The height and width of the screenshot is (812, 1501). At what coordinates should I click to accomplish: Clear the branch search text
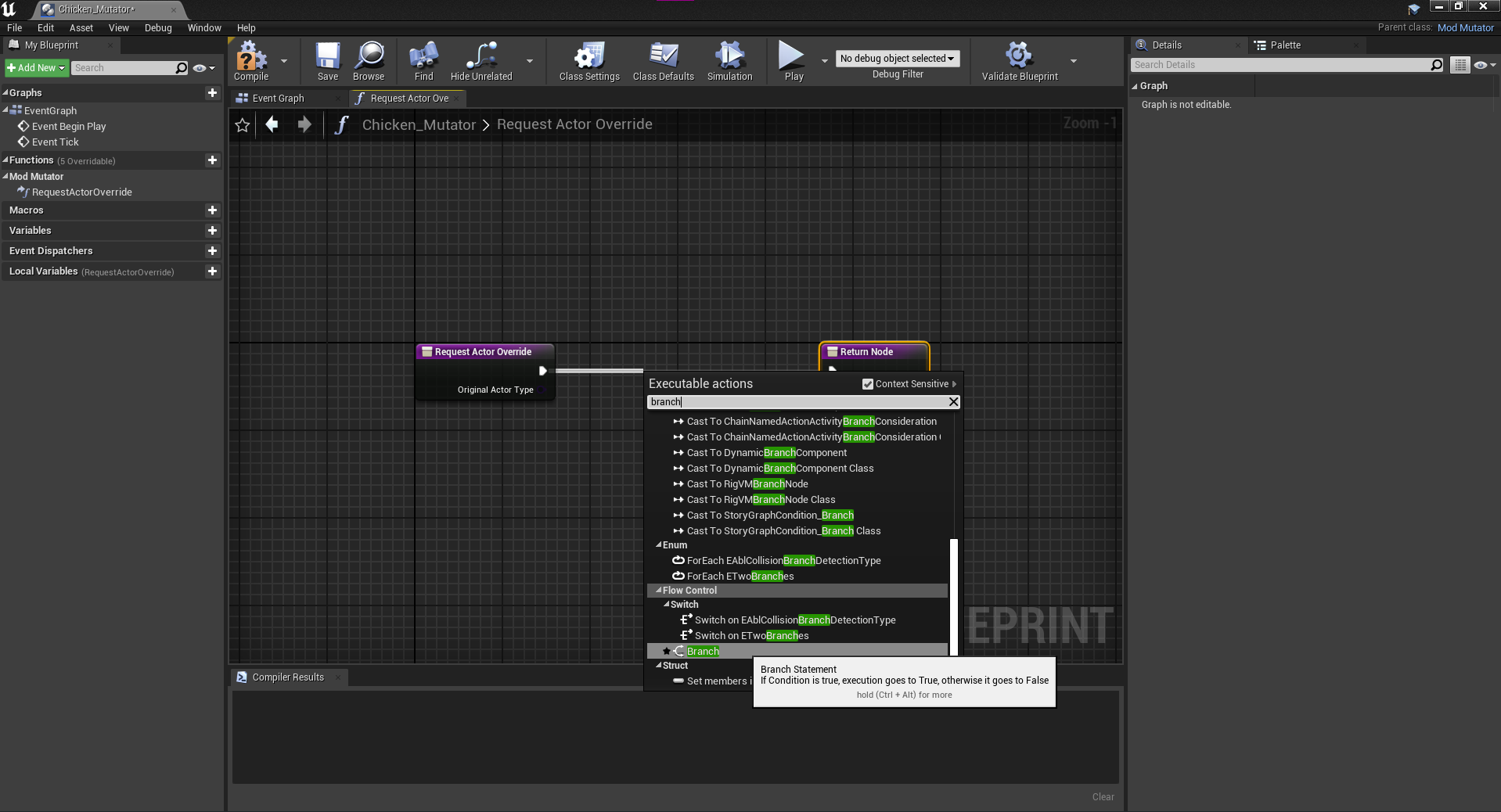click(953, 401)
